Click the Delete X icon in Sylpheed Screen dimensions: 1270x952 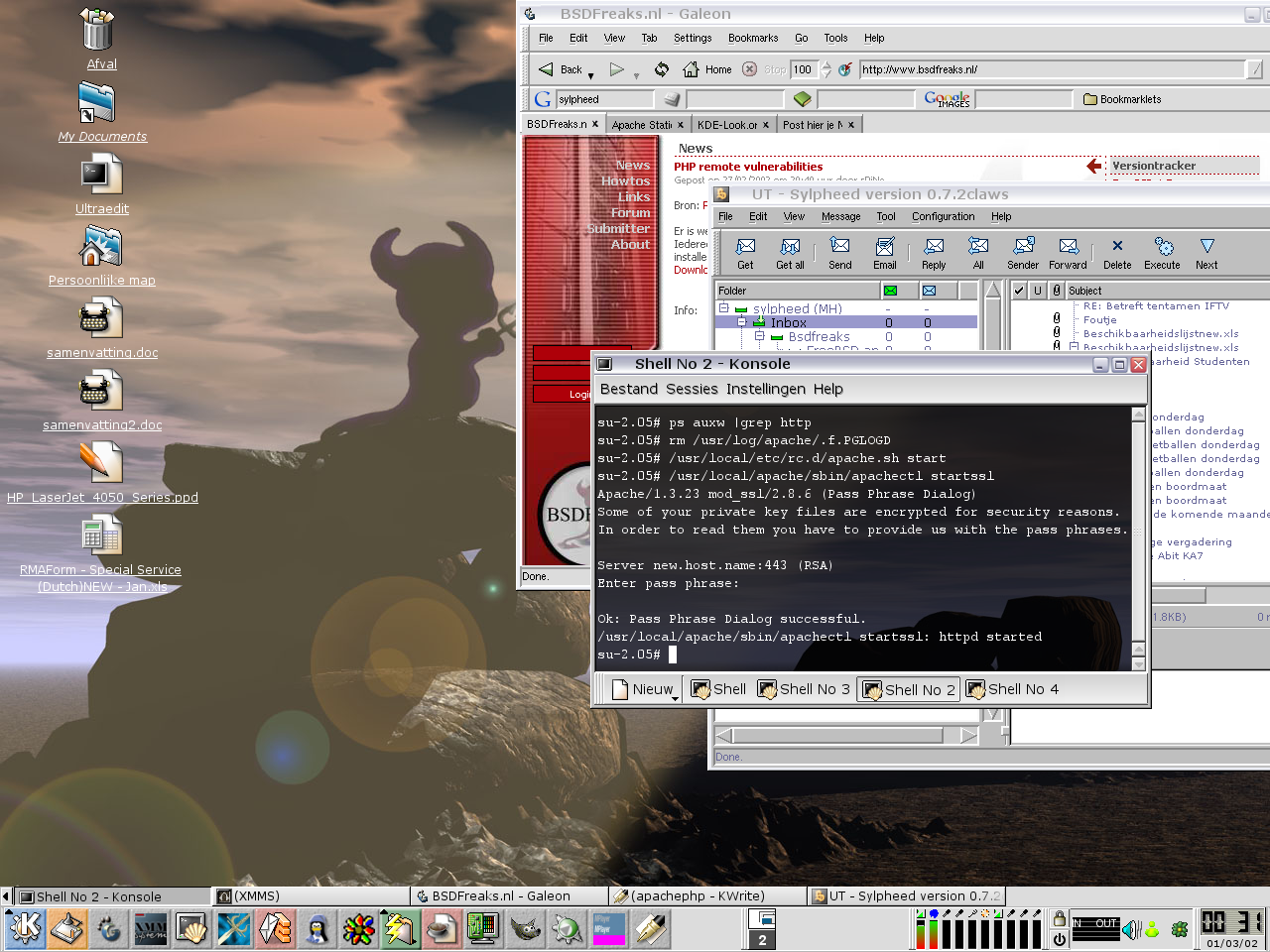coord(1117,254)
